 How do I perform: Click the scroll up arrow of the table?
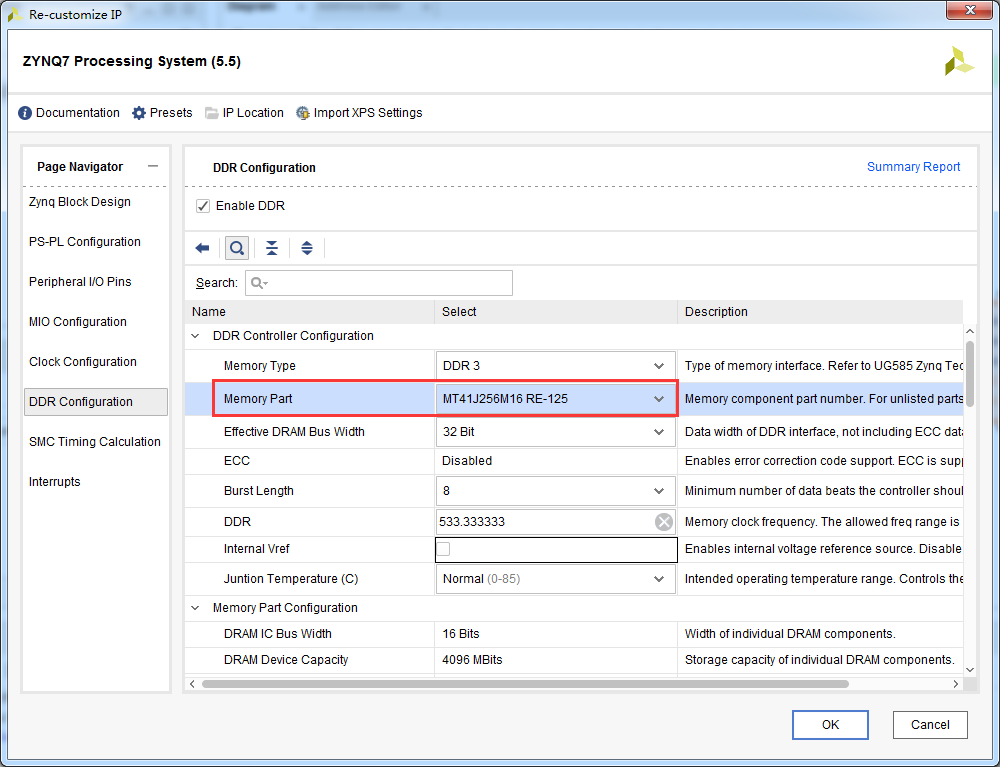970,332
